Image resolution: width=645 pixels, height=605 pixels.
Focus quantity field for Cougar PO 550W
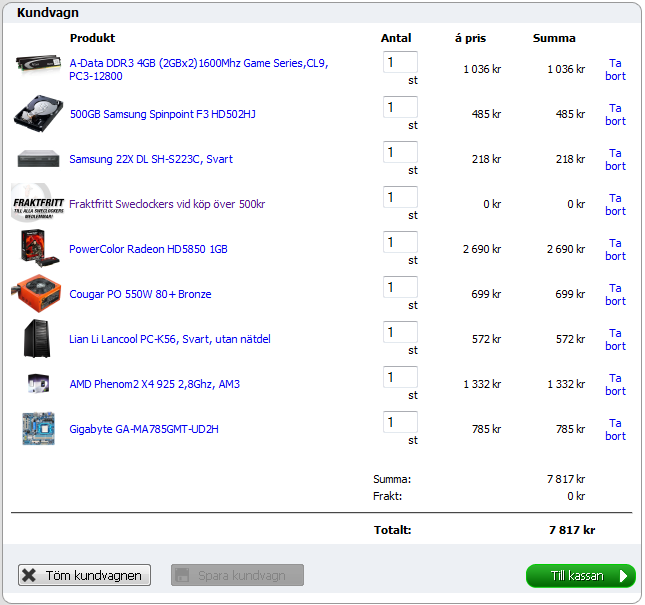point(400,287)
